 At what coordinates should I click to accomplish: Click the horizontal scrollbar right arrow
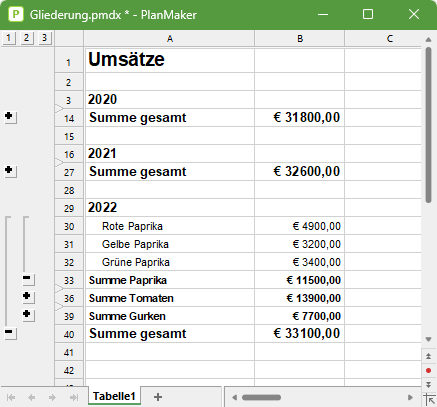tap(410, 397)
